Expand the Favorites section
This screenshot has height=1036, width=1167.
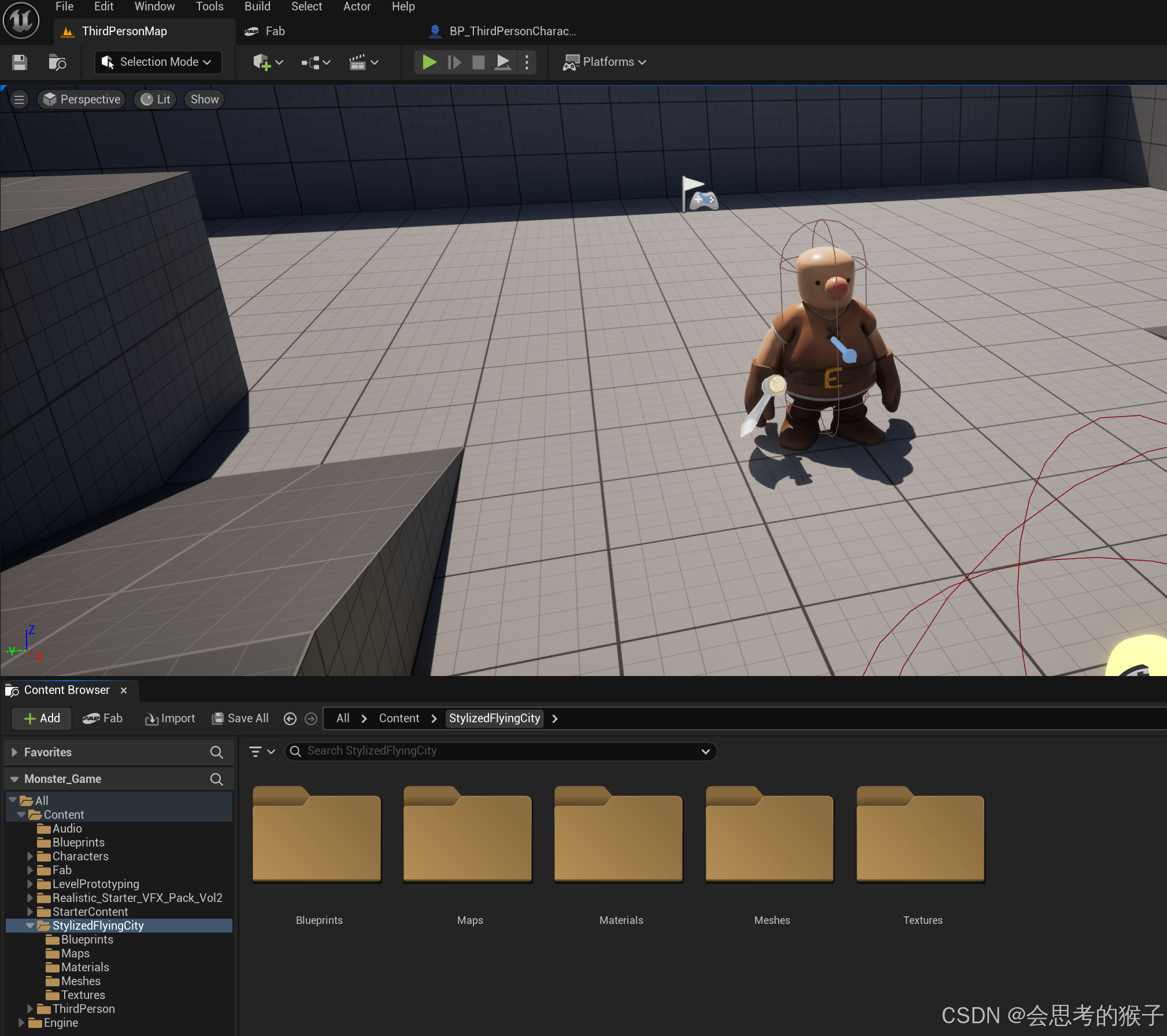[x=14, y=752]
